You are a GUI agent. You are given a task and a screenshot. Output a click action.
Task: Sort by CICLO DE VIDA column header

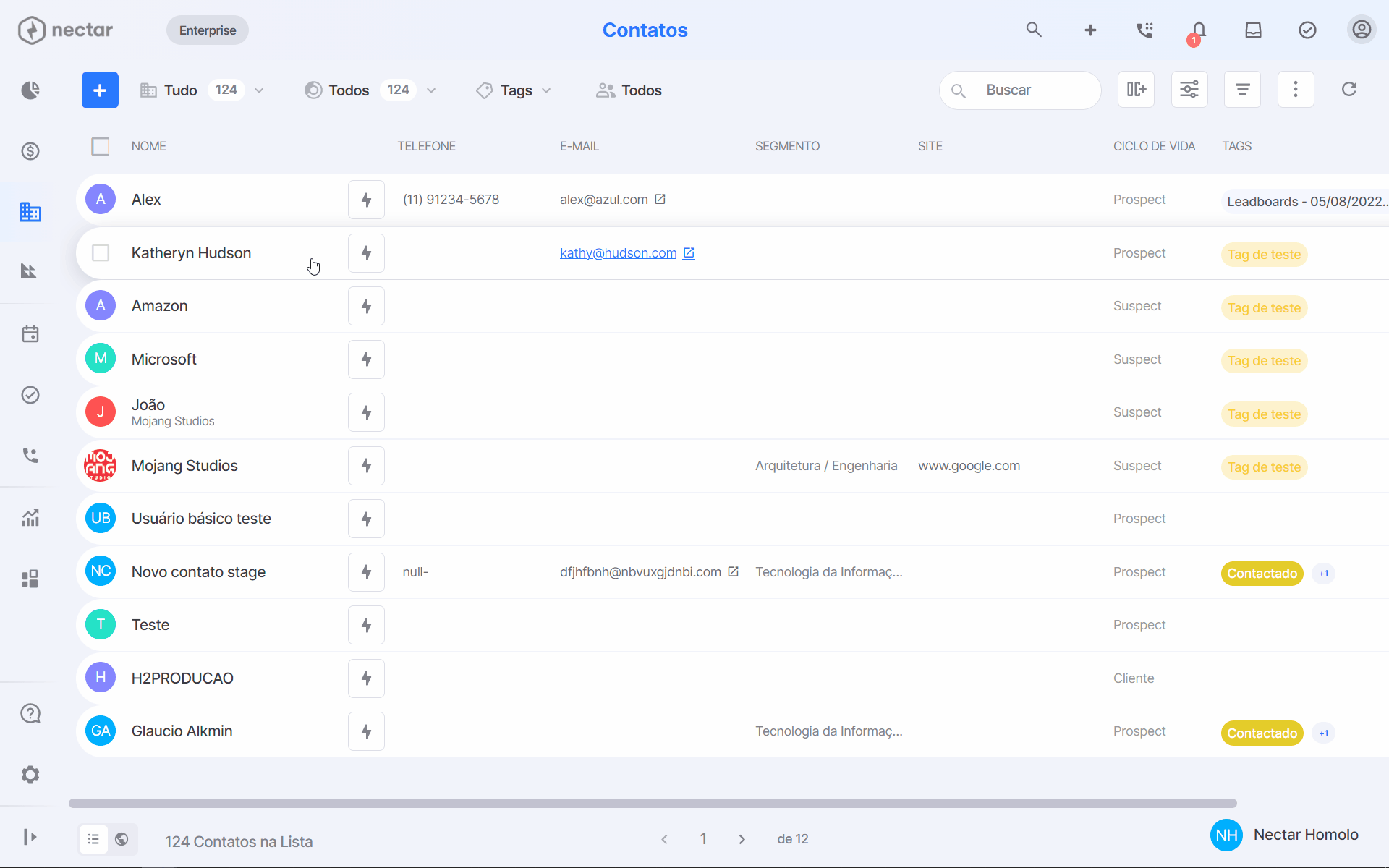[x=1154, y=146]
